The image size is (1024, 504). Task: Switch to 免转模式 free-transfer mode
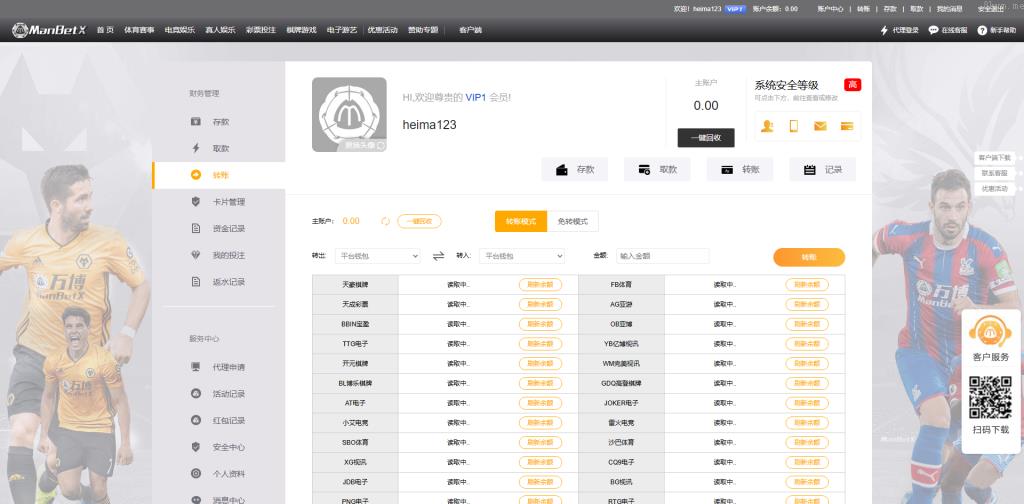point(573,221)
